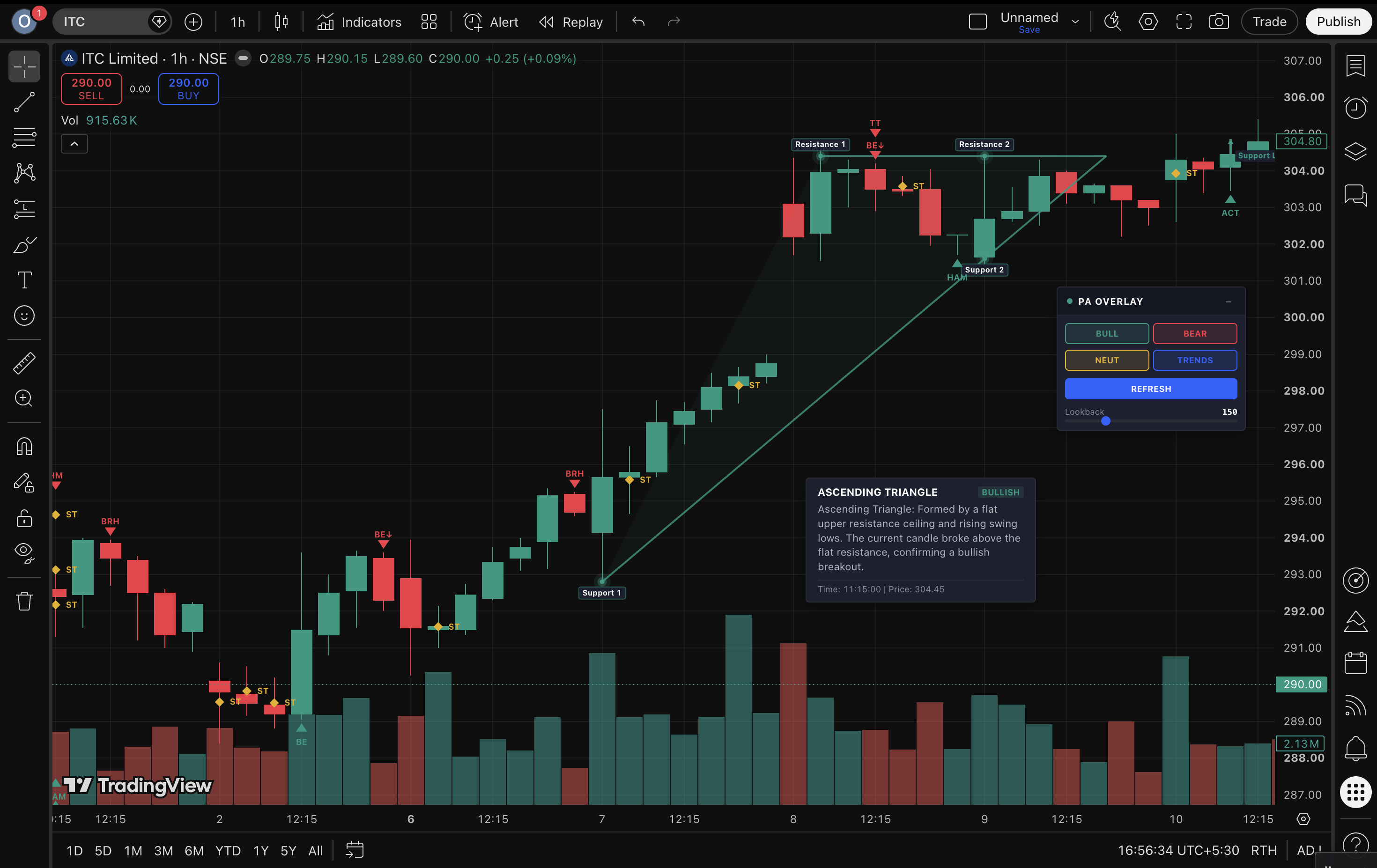Switch to YTD time range
Screen dimensions: 1377x868
pos(228,851)
